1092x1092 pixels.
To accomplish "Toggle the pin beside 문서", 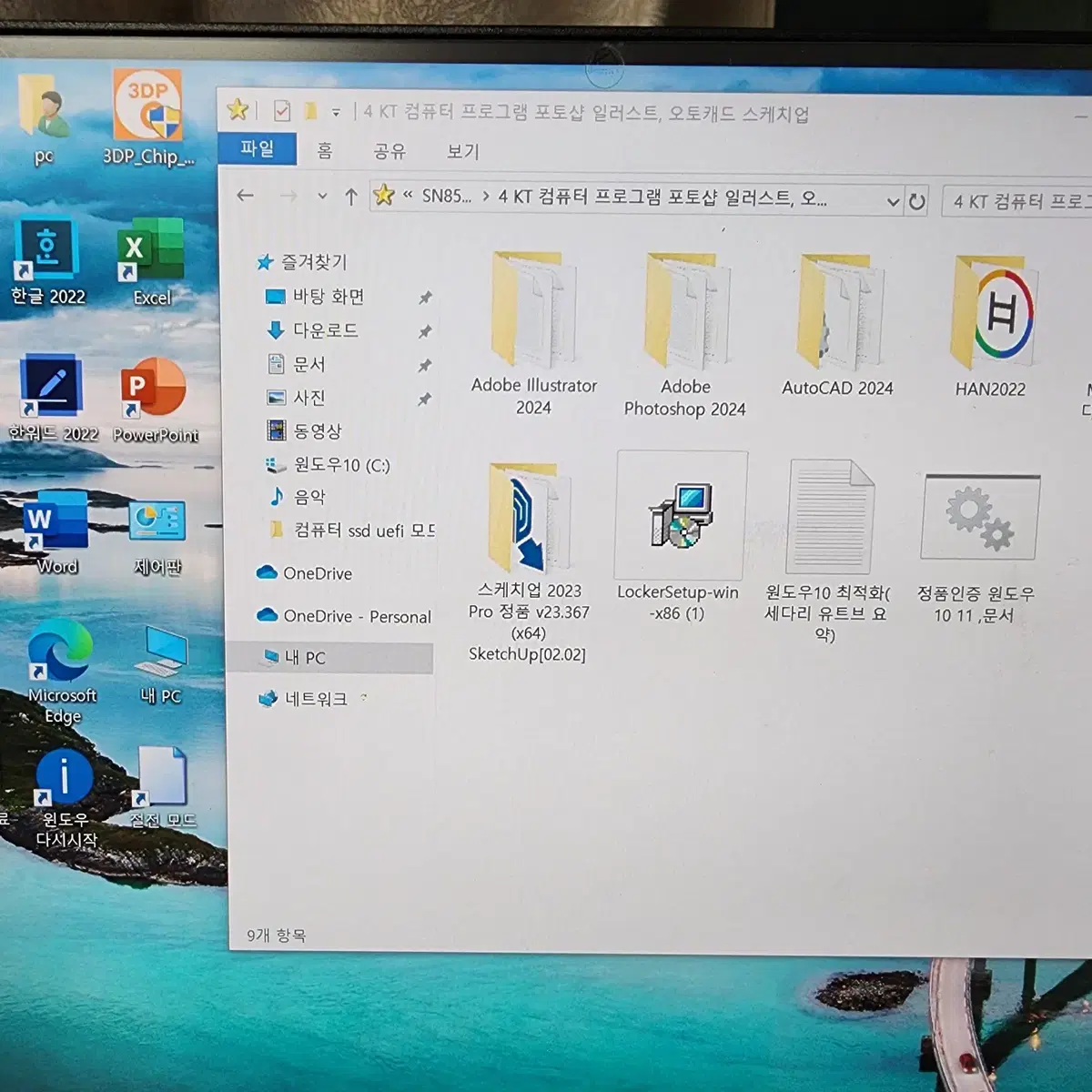I will pos(424,365).
